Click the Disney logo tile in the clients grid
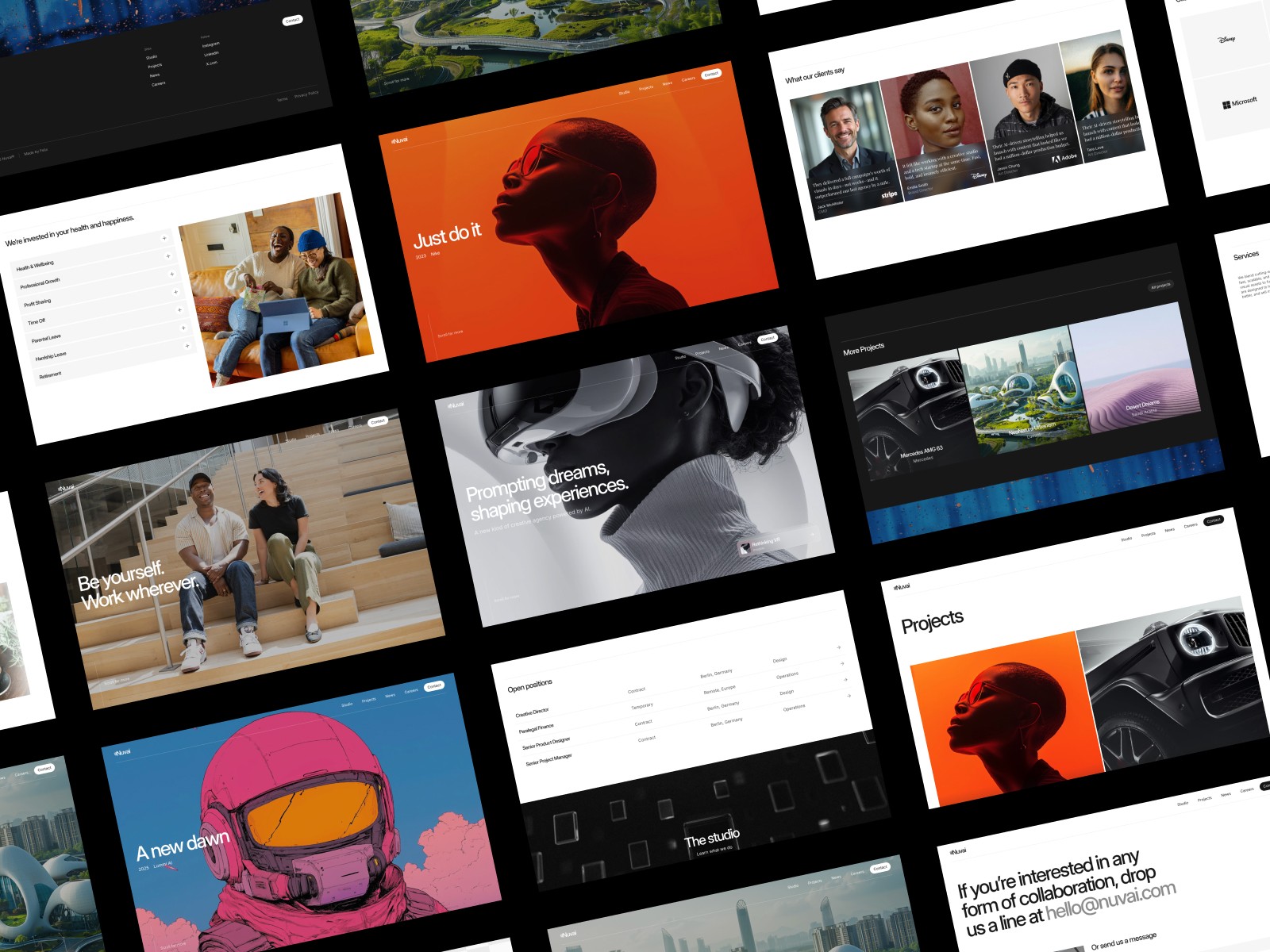1270x952 pixels. (1226, 39)
